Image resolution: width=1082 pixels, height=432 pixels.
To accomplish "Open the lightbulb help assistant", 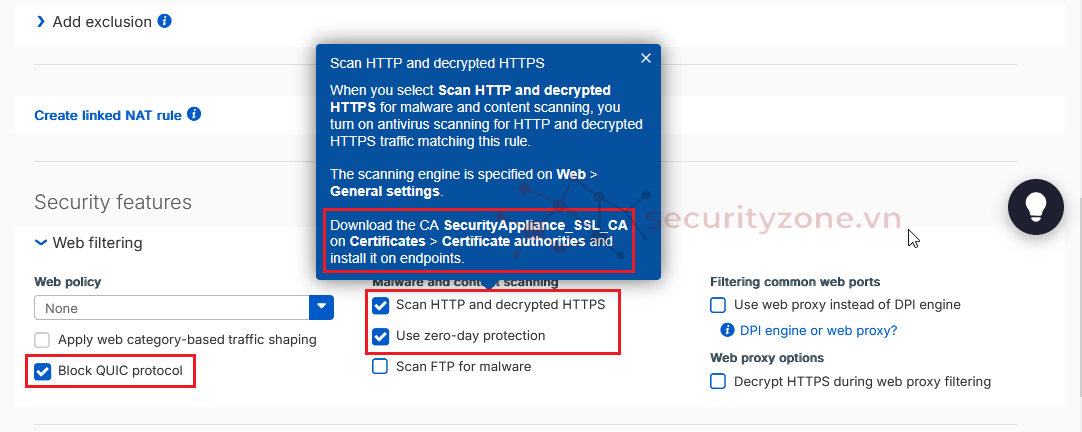I will click(x=1035, y=206).
